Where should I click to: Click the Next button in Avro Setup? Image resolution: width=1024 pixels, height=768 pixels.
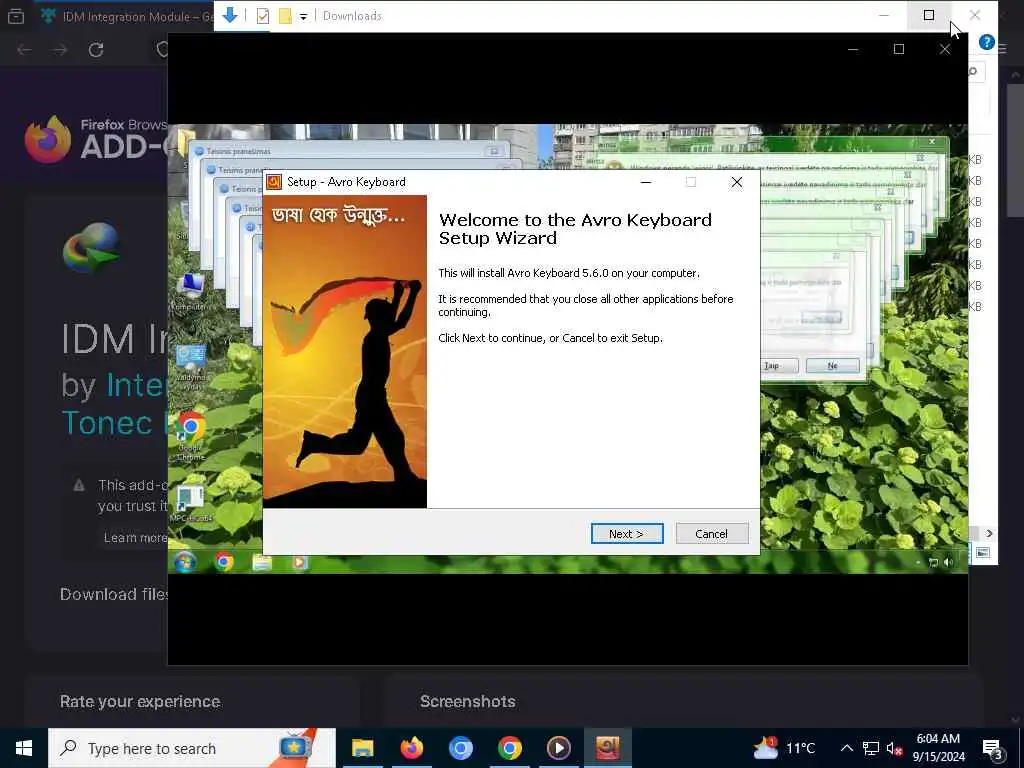point(627,534)
